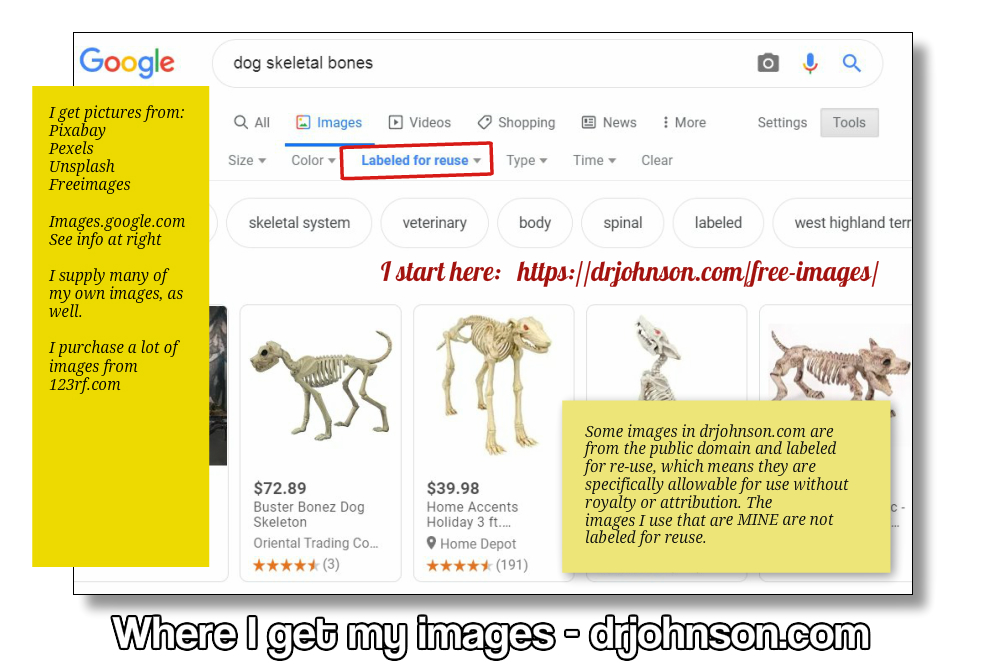
Task: Click Clear to reset filters
Action: [657, 160]
